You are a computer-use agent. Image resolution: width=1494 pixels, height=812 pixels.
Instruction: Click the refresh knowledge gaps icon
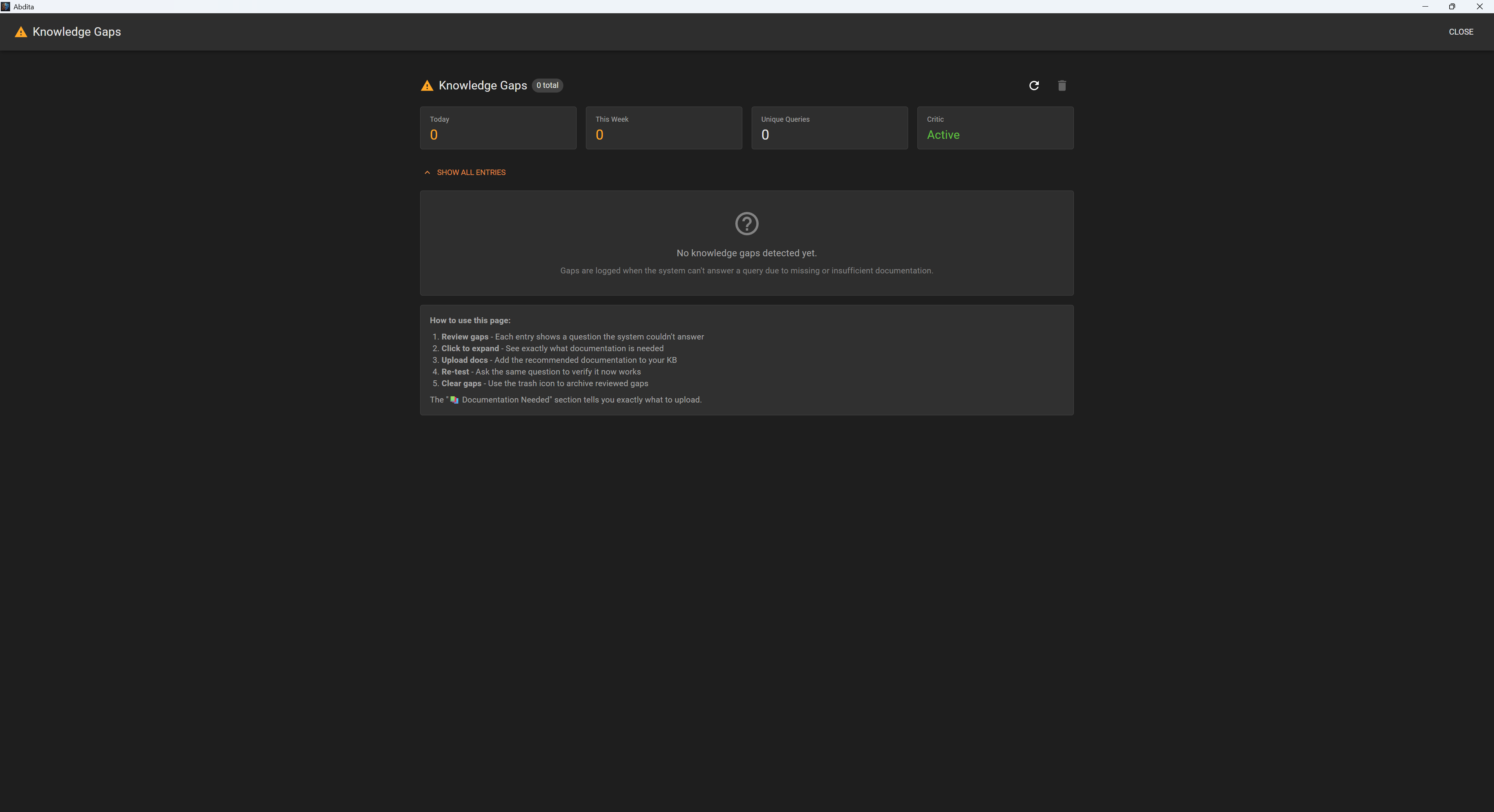pos(1033,86)
